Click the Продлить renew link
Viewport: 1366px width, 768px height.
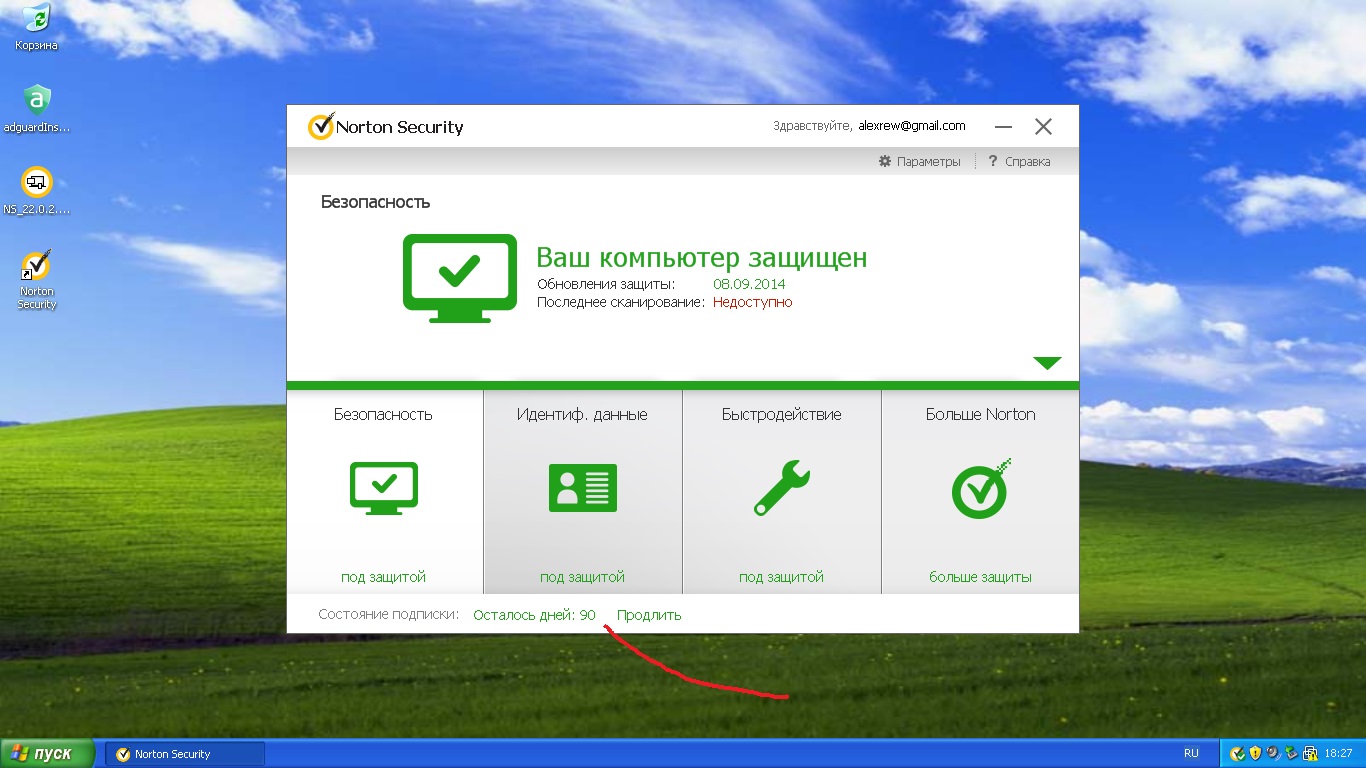[x=649, y=615]
